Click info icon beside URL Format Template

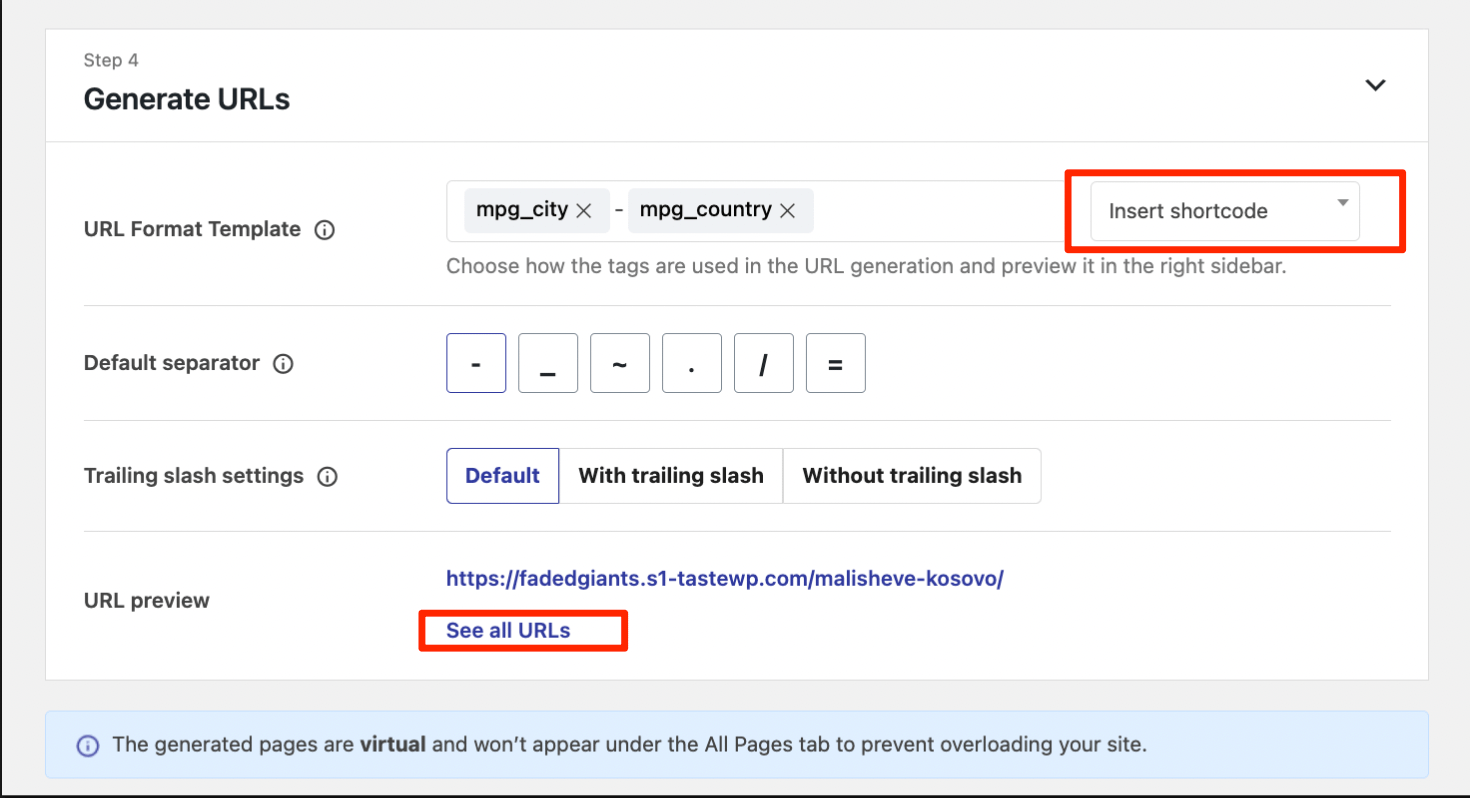[324, 230]
